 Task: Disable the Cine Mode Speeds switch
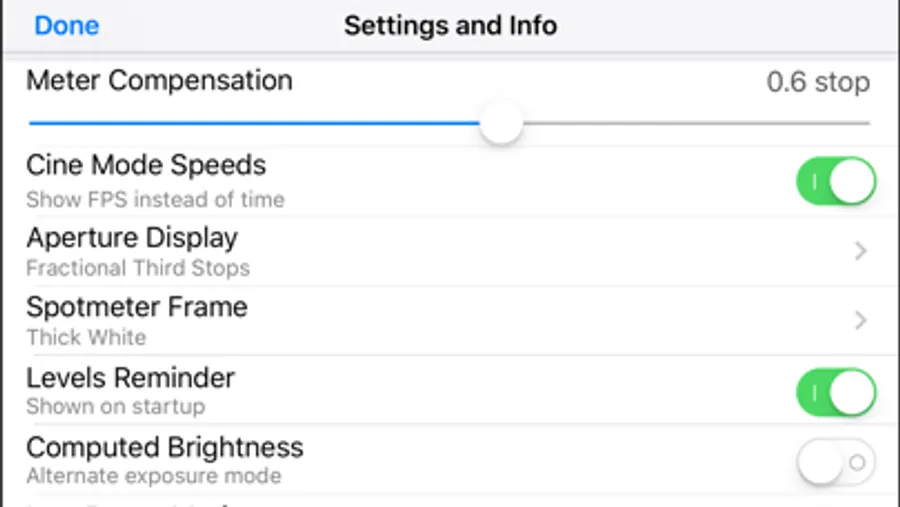[x=835, y=181]
